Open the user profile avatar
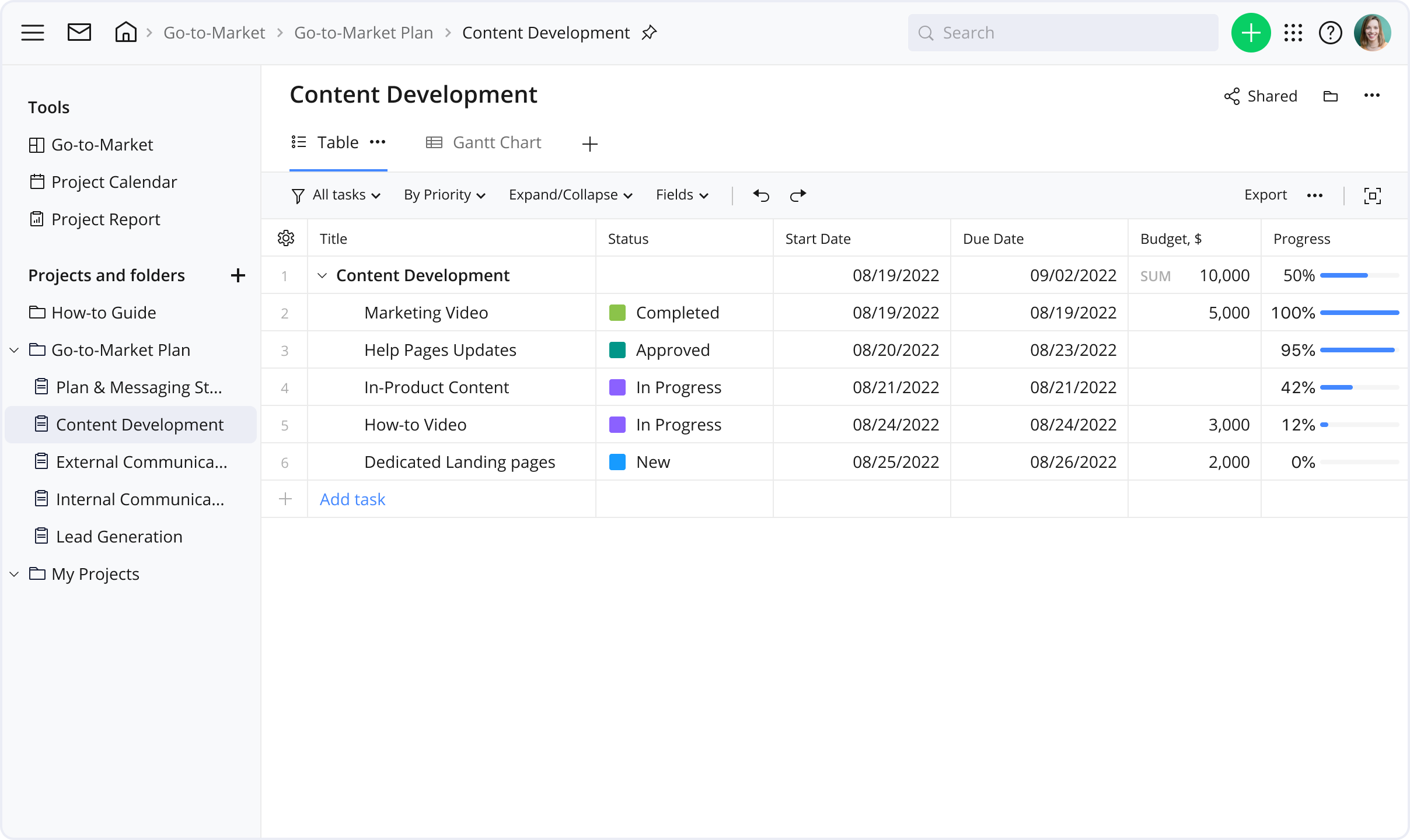Image resolution: width=1410 pixels, height=840 pixels. click(1372, 33)
